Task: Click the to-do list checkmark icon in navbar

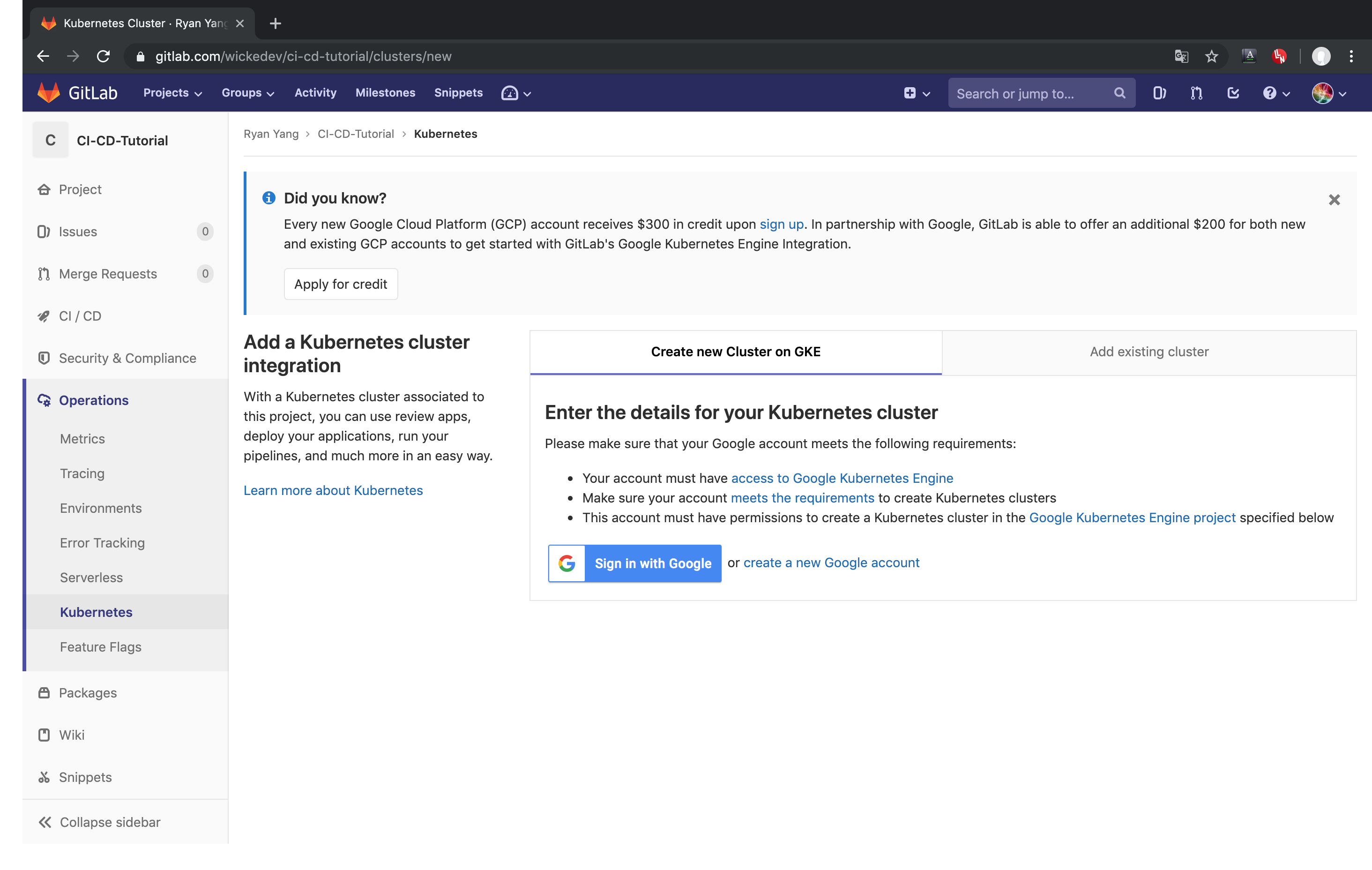Action: (x=1233, y=92)
